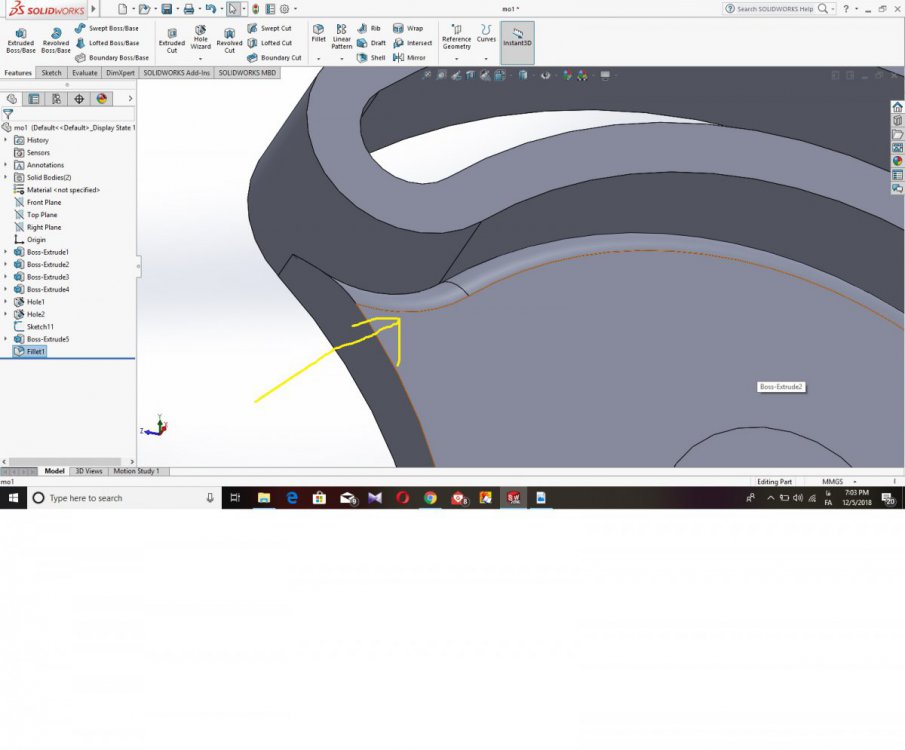Switch to the Sketch ribbon tab
The height and width of the screenshot is (750, 905).
coord(51,73)
